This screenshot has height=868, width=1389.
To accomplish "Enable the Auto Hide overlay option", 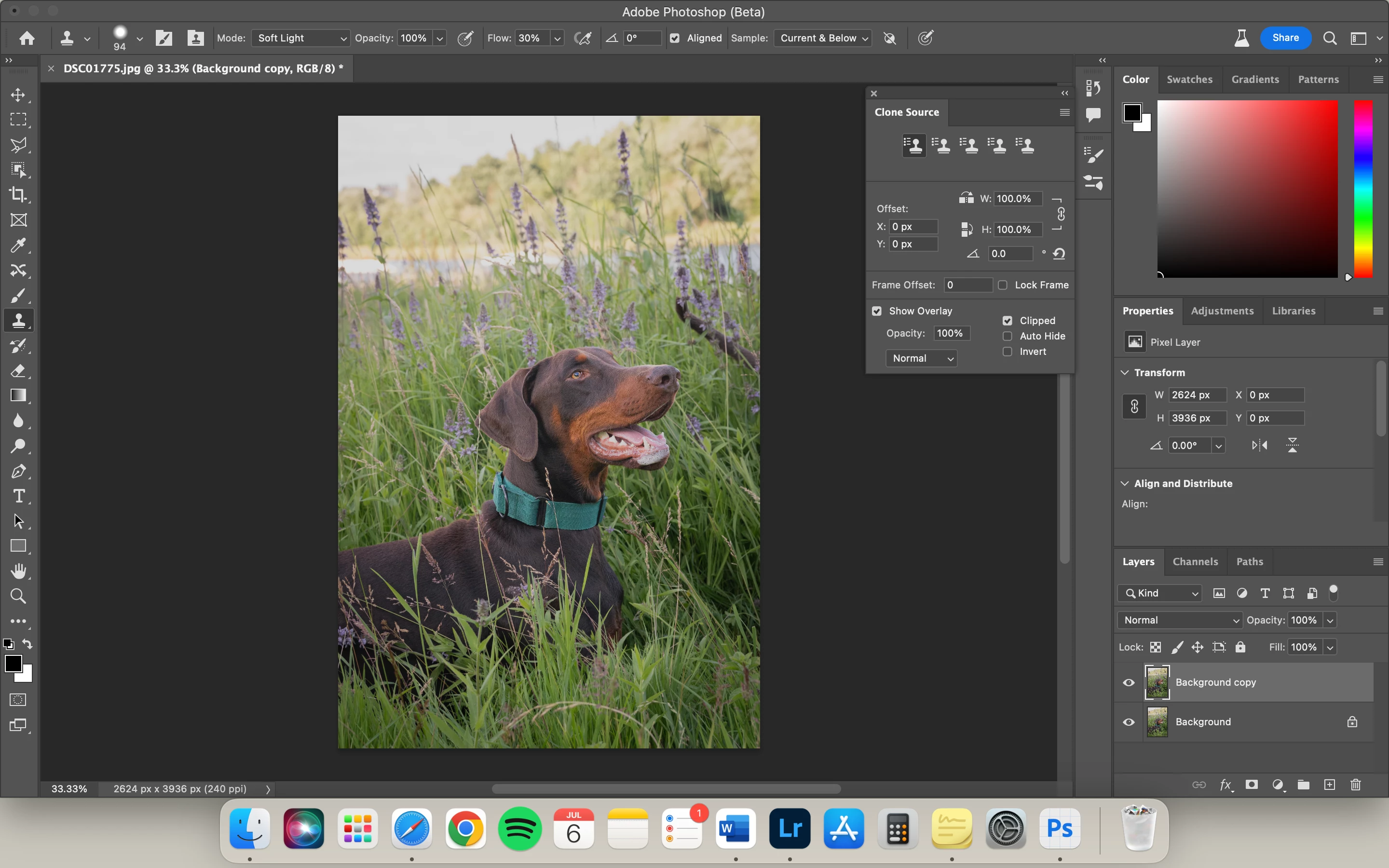I will click(1008, 337).
